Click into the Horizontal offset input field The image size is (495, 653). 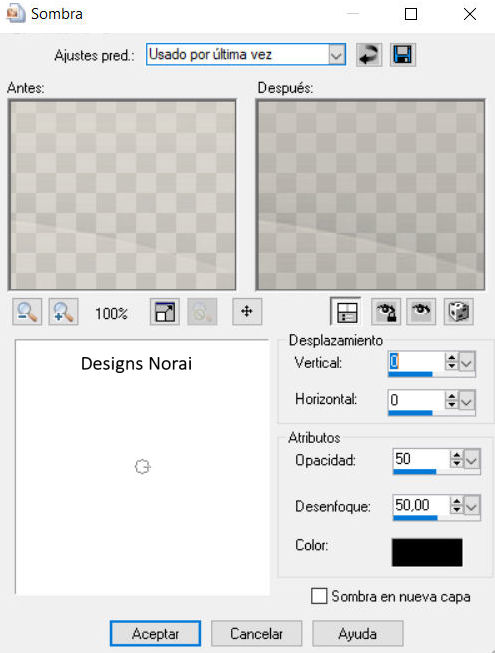pos(416,400)
